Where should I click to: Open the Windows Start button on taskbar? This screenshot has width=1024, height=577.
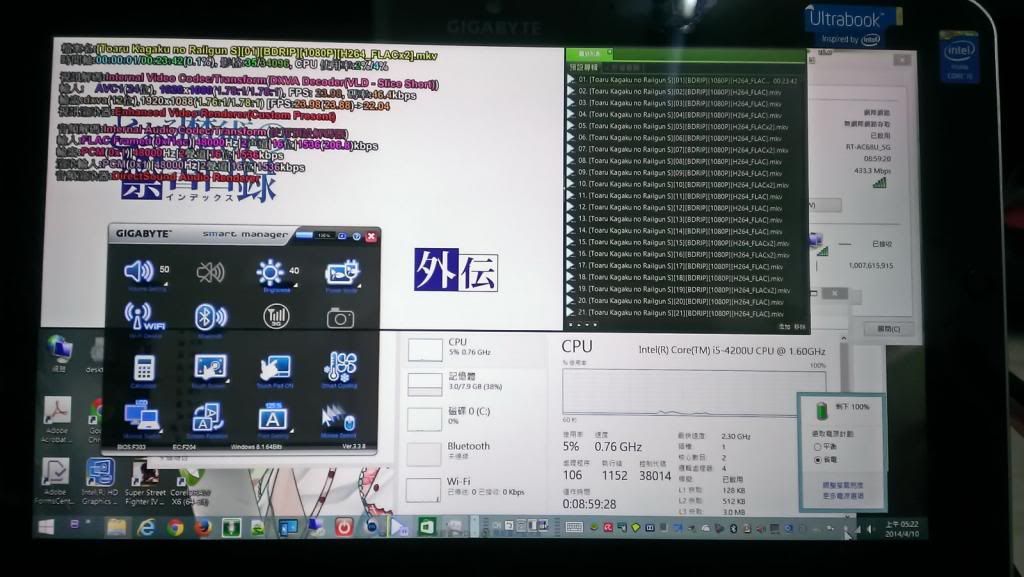pyautogui.click(x=47, y=527)
